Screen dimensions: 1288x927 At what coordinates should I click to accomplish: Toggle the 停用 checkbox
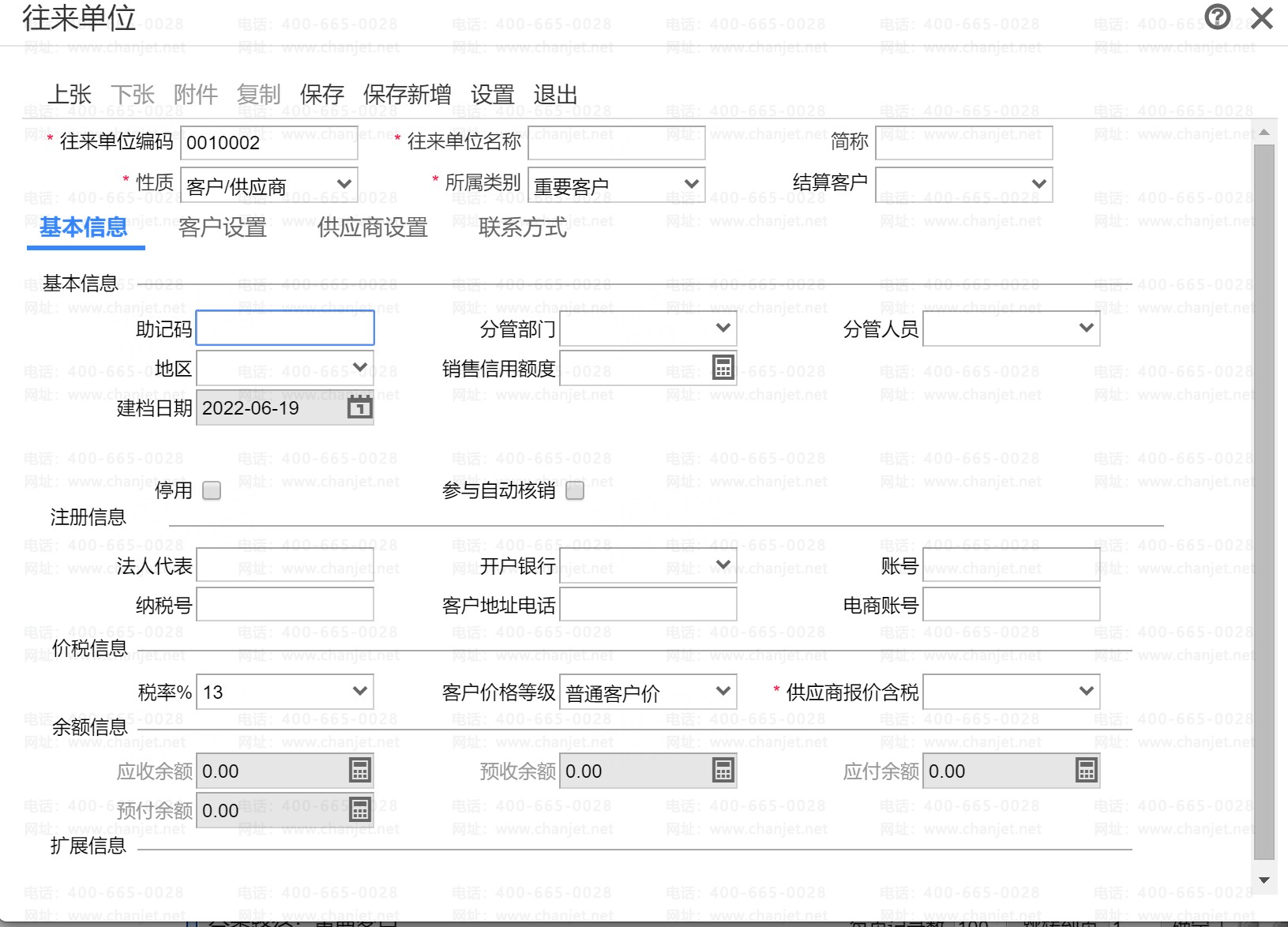point(212,491)
